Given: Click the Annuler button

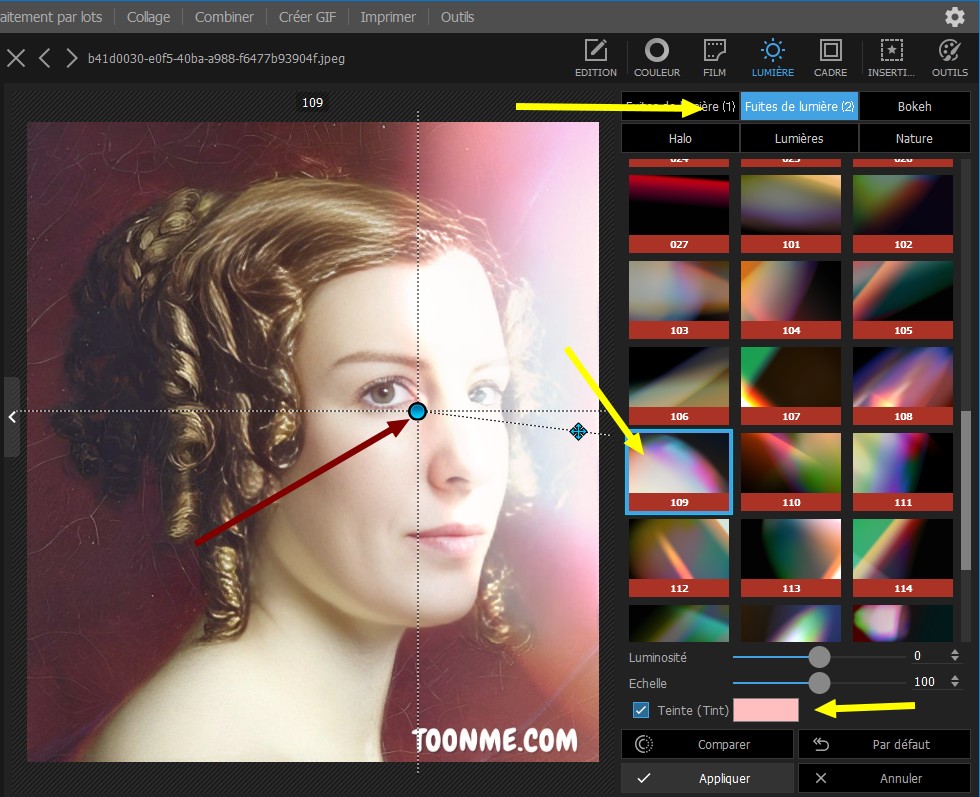Looking at the screenshot, I should (884, 778).
